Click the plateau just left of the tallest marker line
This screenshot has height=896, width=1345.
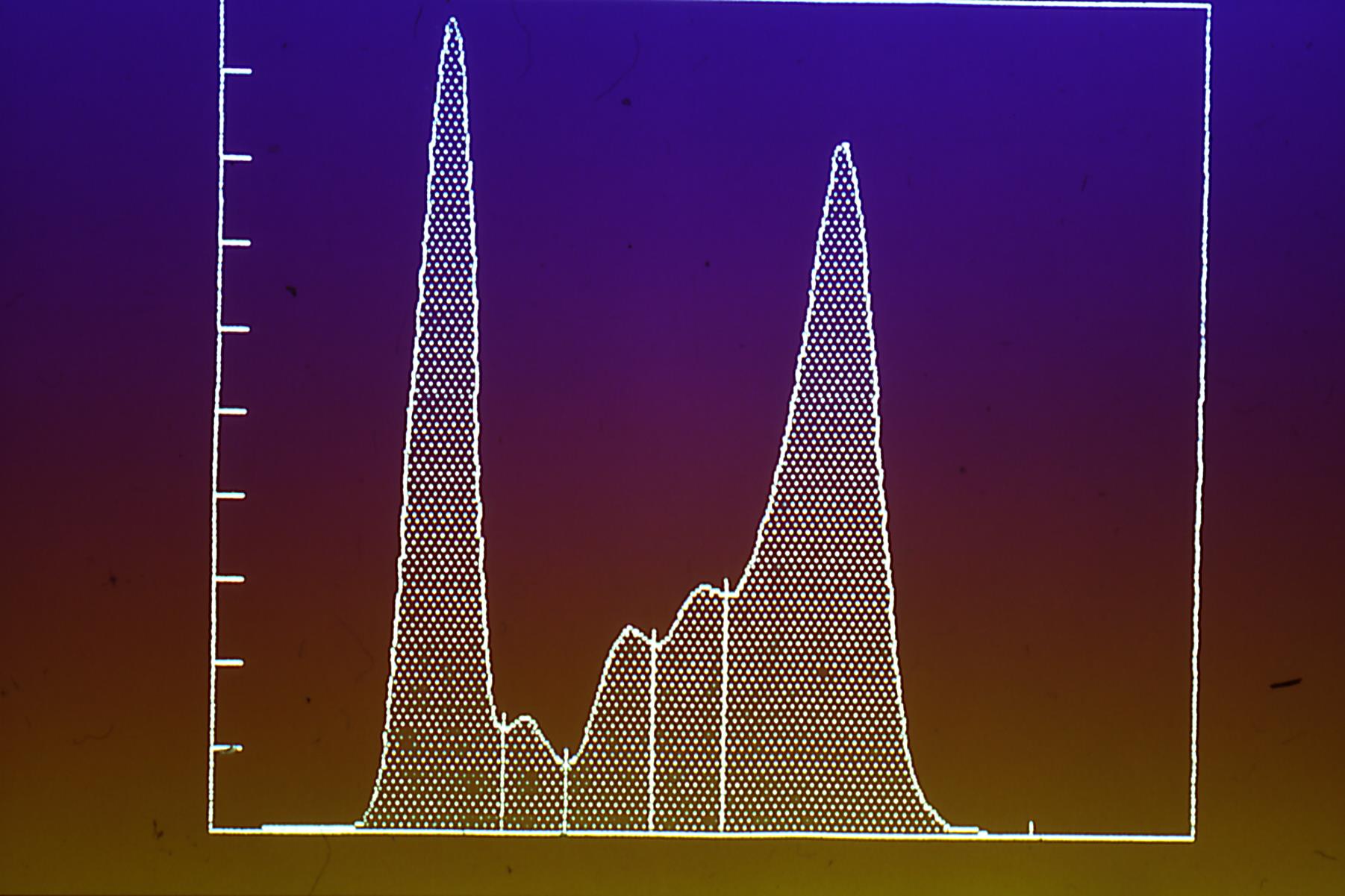[705, 589]
